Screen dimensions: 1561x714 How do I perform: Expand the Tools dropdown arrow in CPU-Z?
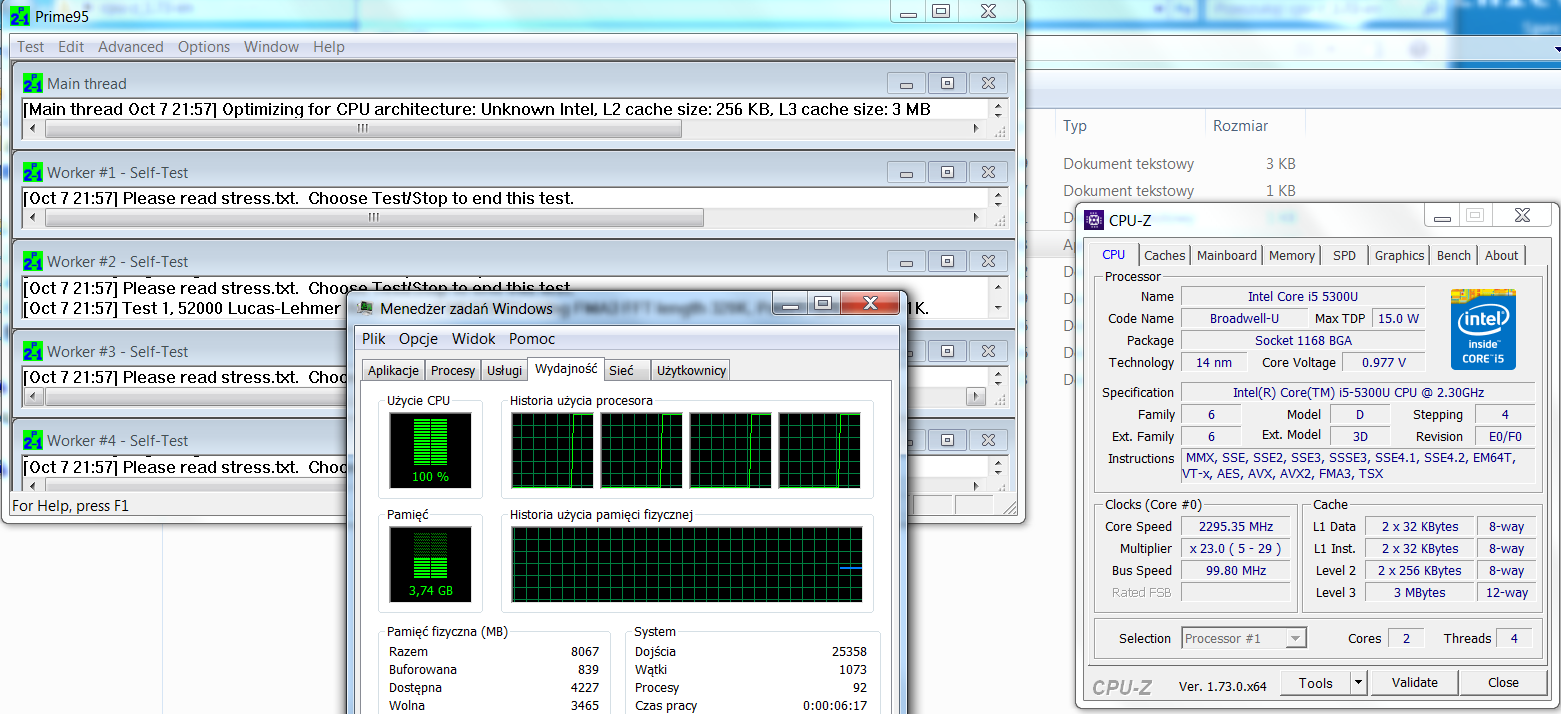pyautogui.click(x=1358, y=683)
